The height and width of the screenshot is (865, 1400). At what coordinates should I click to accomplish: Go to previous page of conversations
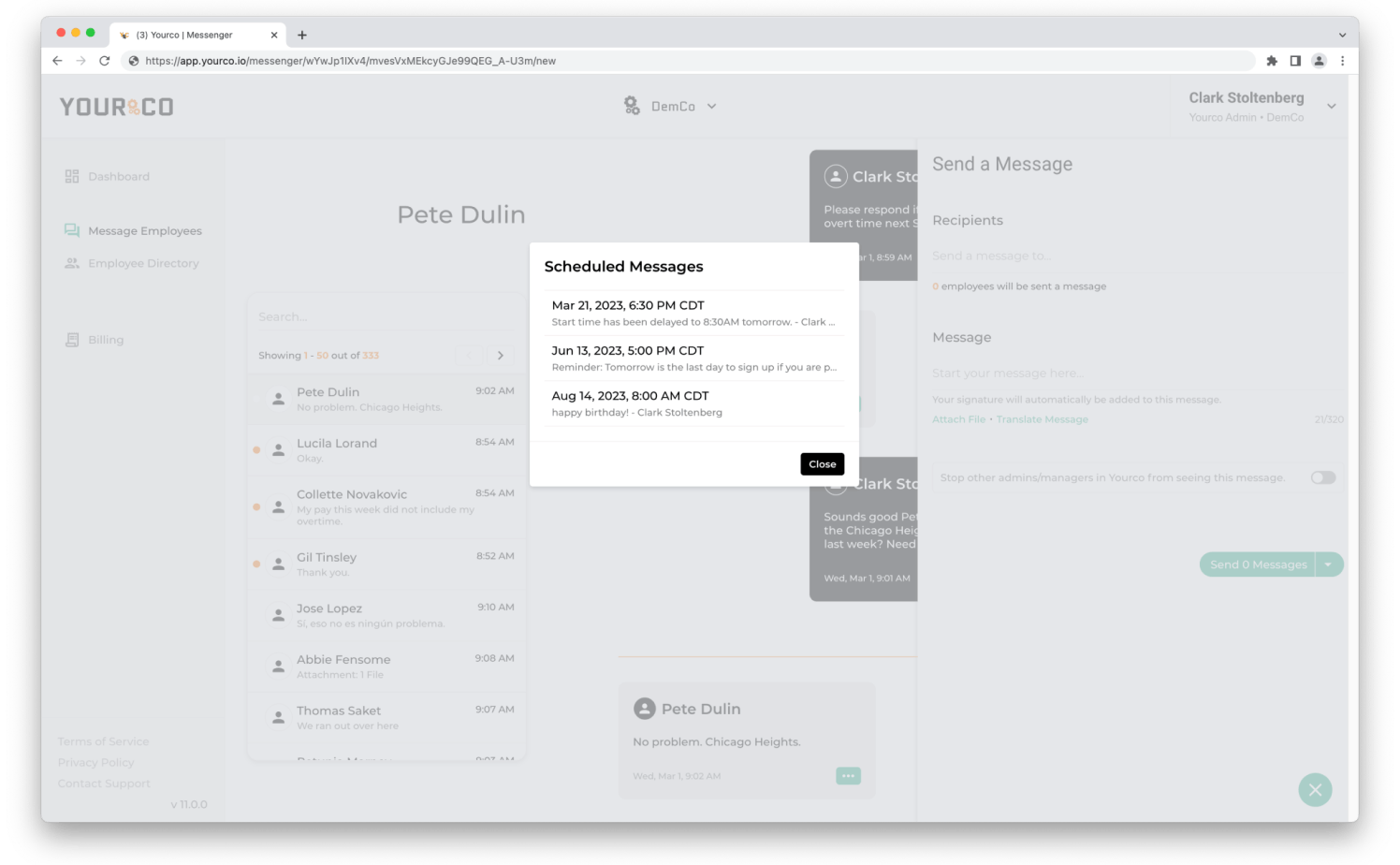tap(470, 356)
